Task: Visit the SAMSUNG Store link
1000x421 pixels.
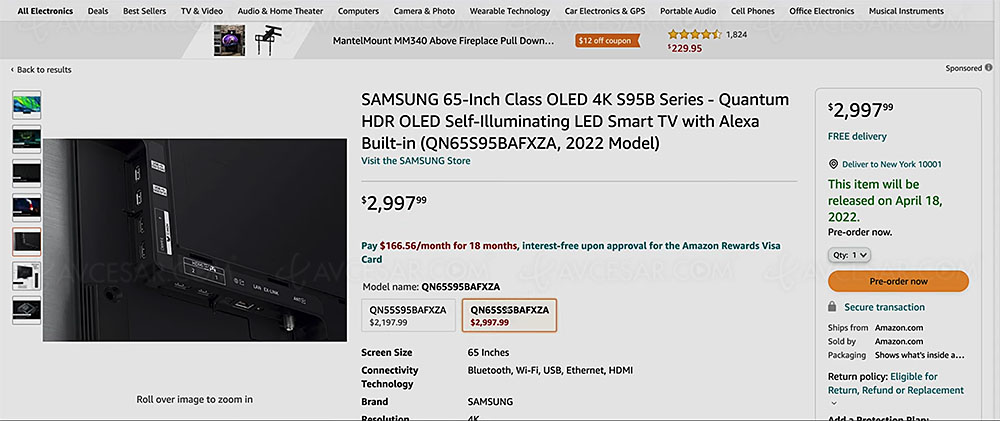Action: point(416,161)
